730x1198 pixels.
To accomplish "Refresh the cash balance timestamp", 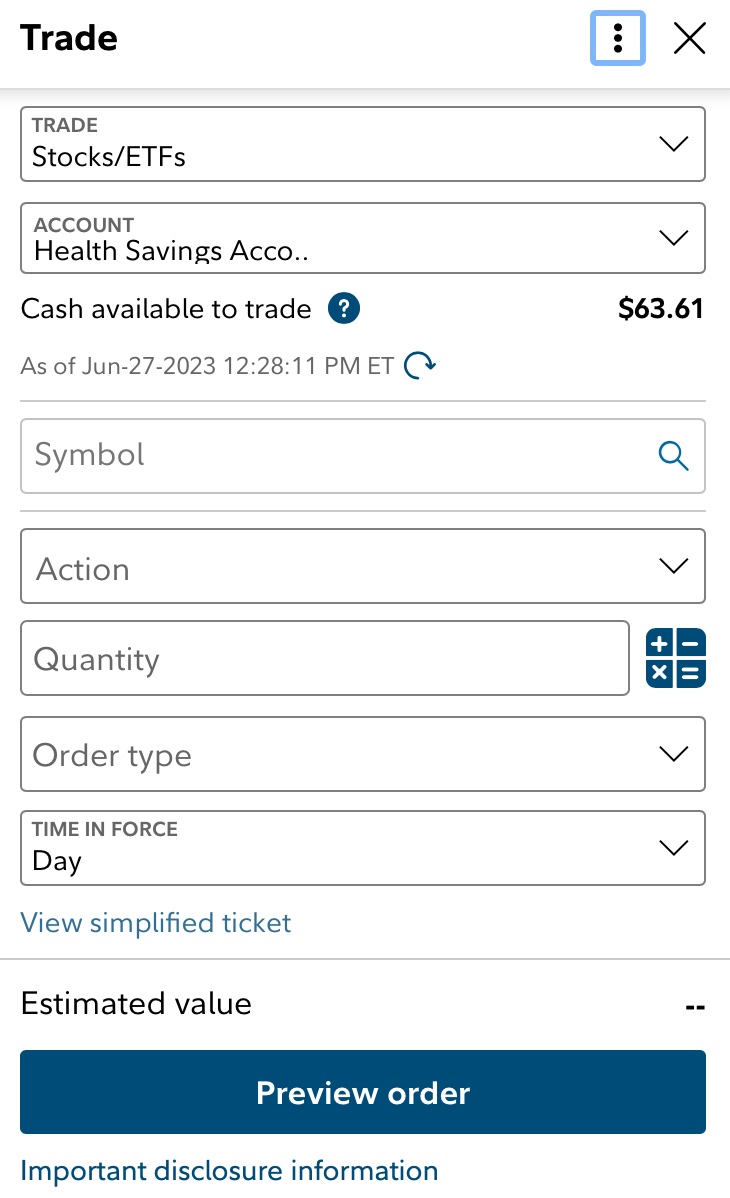I will click(x=419, y=366).
